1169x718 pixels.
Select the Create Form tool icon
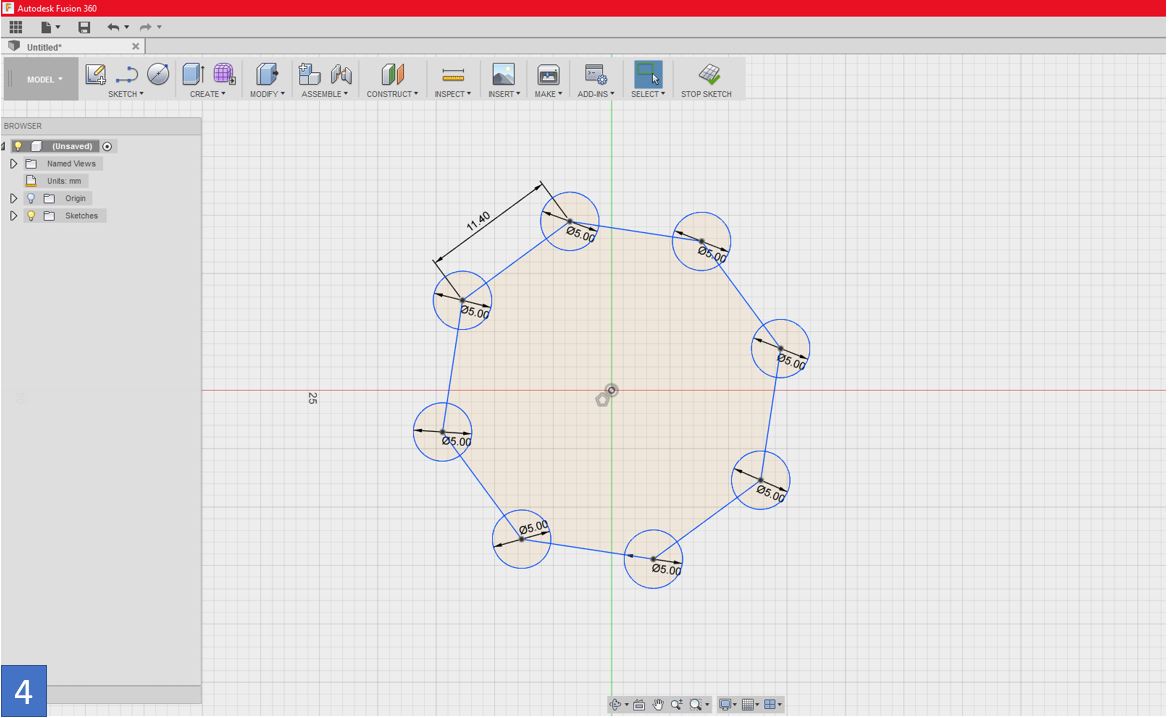224,74
